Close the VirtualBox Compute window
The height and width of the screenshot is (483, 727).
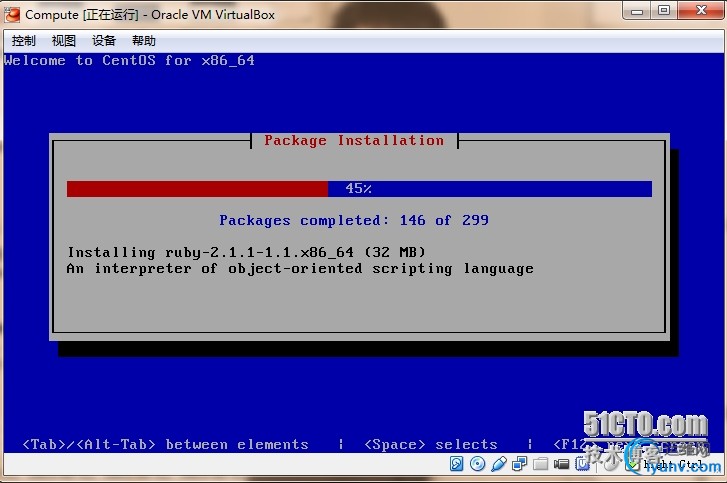701,10
